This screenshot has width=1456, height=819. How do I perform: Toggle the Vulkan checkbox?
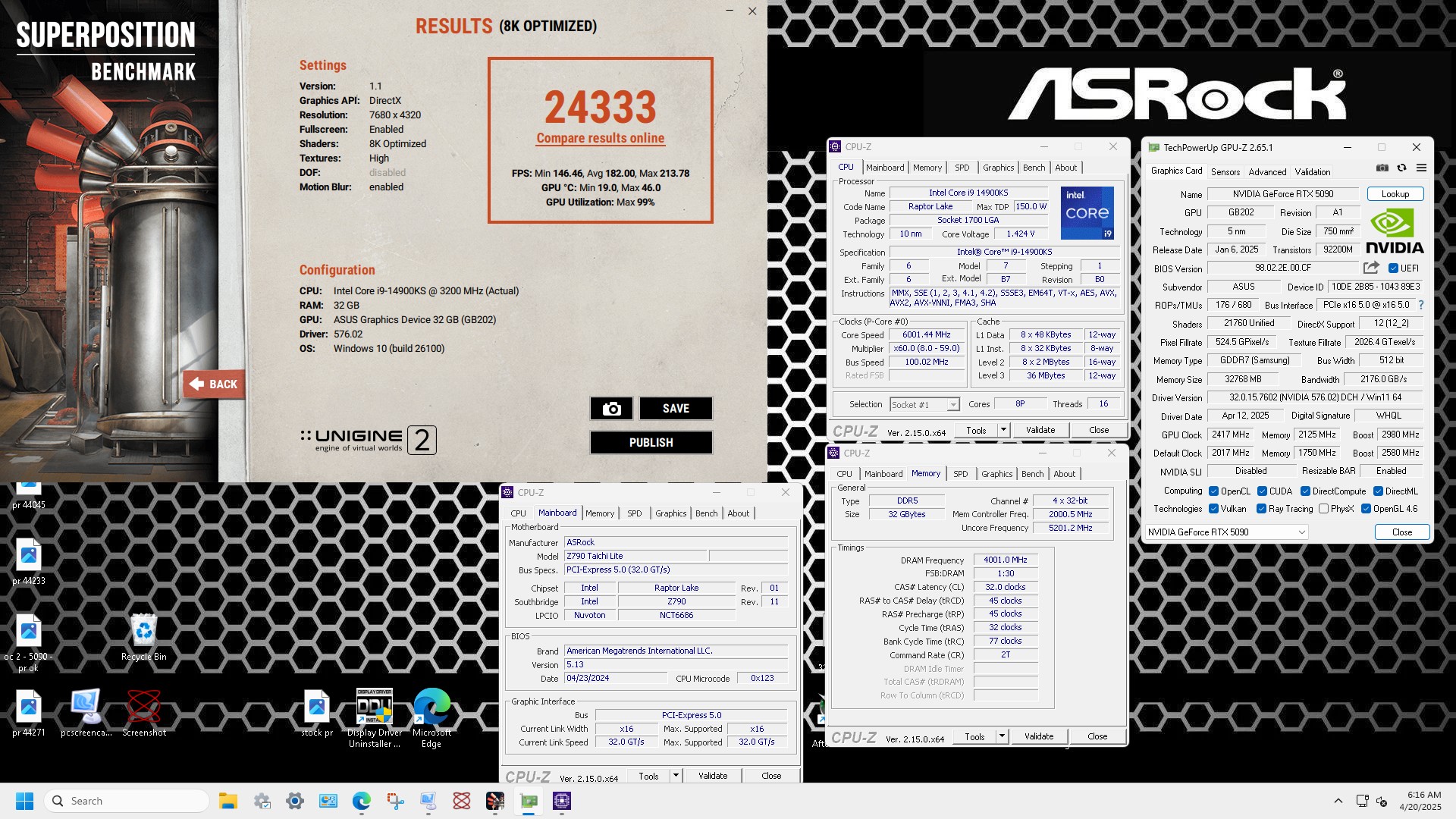(1213, 509)
